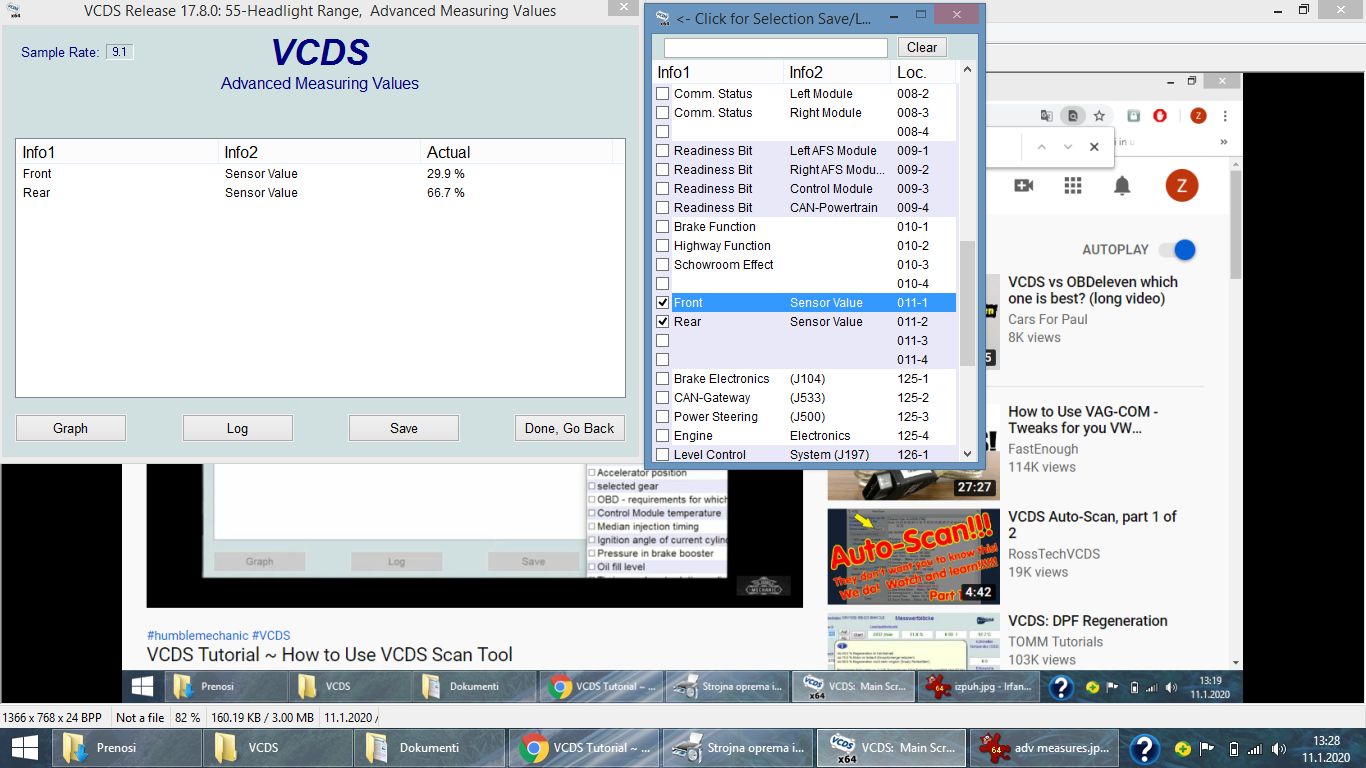Click the green plus tray icon next to adv measures.jp

click(x=1183, y=748)
